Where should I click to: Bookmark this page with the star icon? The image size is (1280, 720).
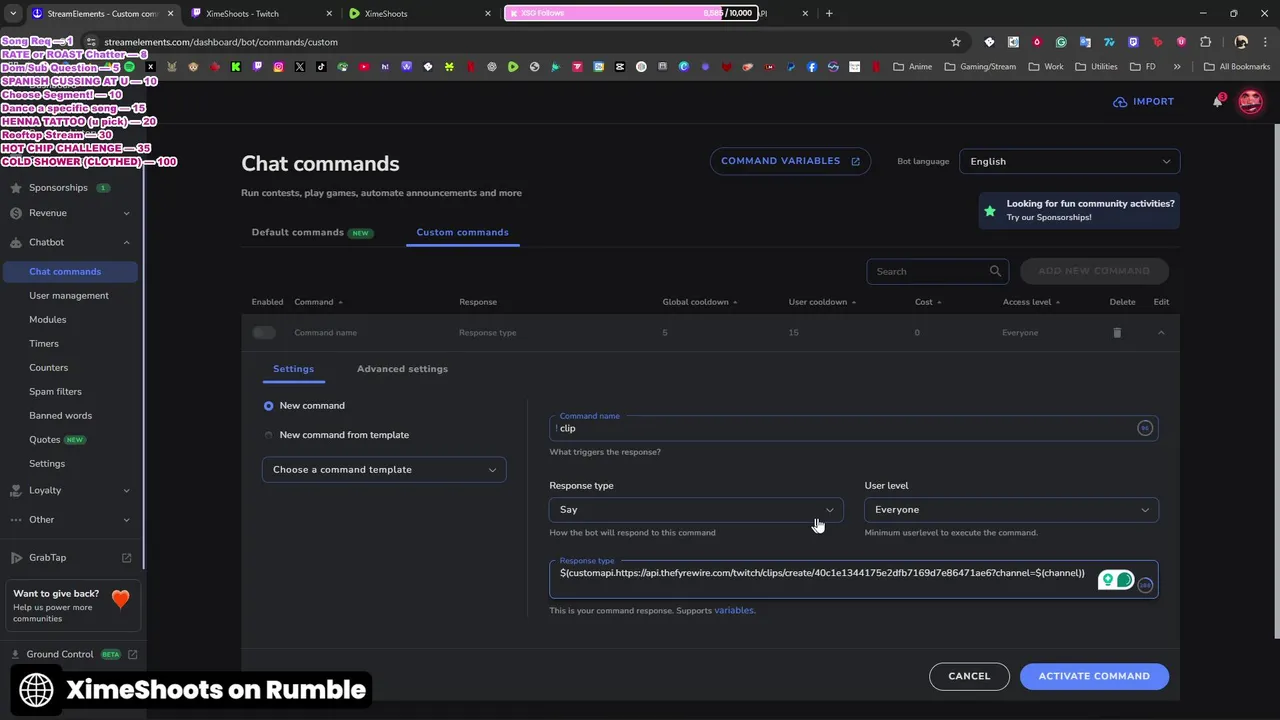point(955,42)
